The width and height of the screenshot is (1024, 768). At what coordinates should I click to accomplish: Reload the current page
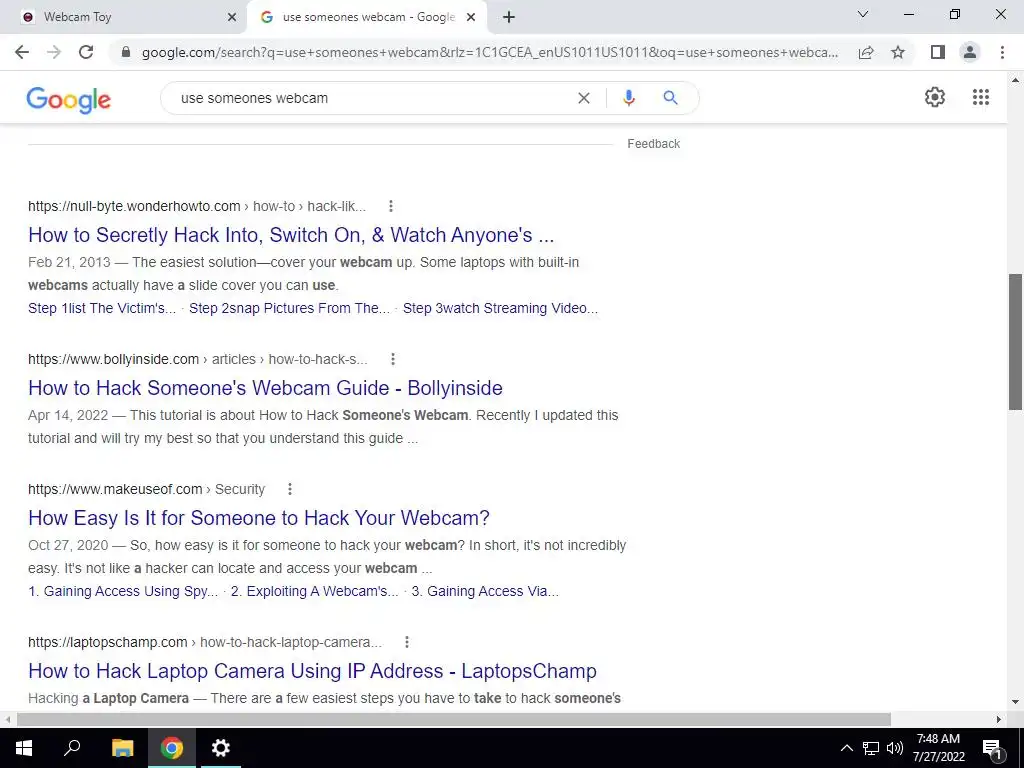click(x=86, y=52)
